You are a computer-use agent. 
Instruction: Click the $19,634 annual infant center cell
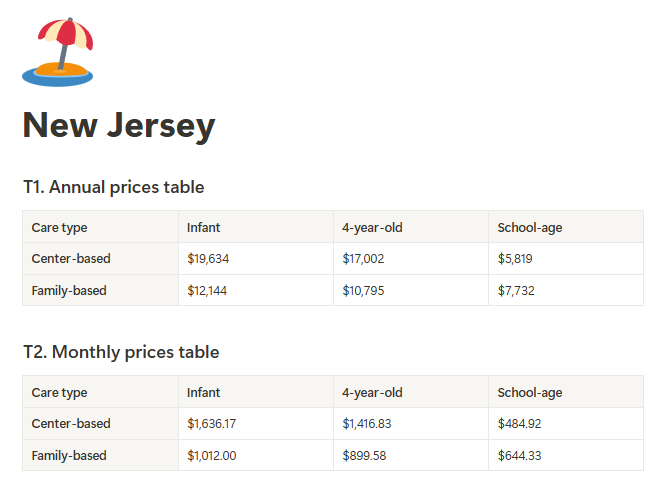click(x=256, y=258)
